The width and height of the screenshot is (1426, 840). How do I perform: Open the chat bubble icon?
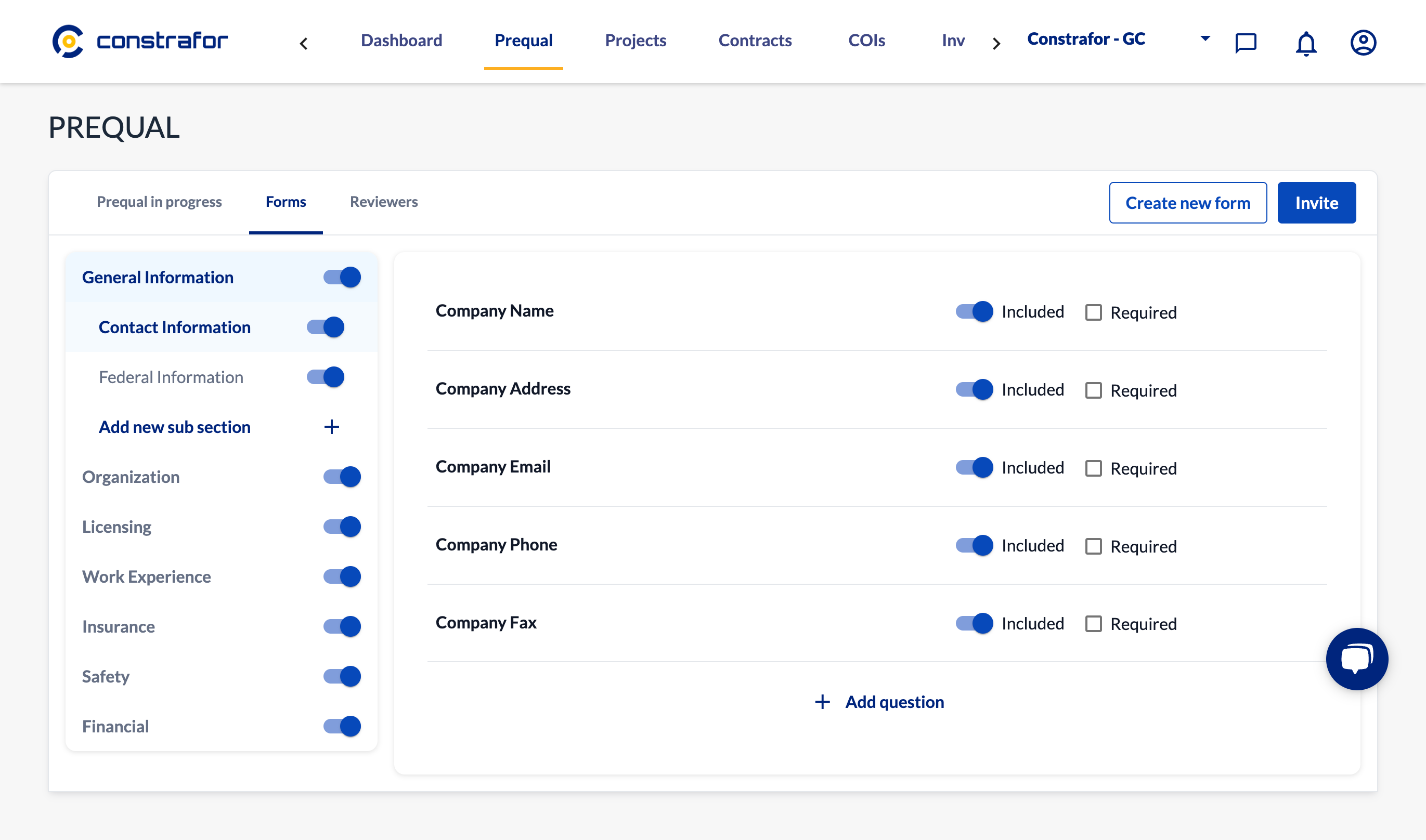1356,658
